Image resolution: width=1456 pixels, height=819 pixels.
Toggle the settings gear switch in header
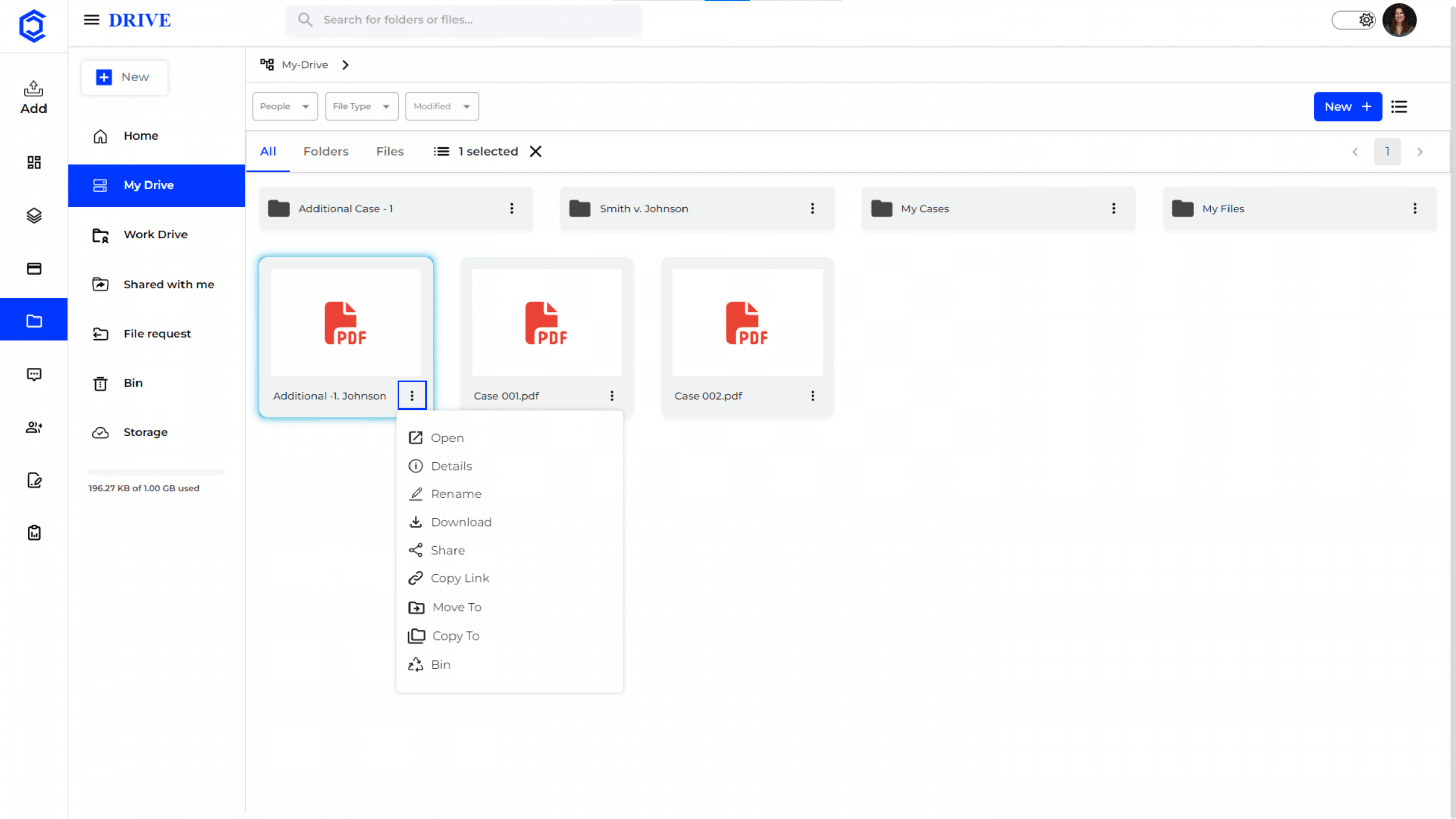click(1353, 20)
